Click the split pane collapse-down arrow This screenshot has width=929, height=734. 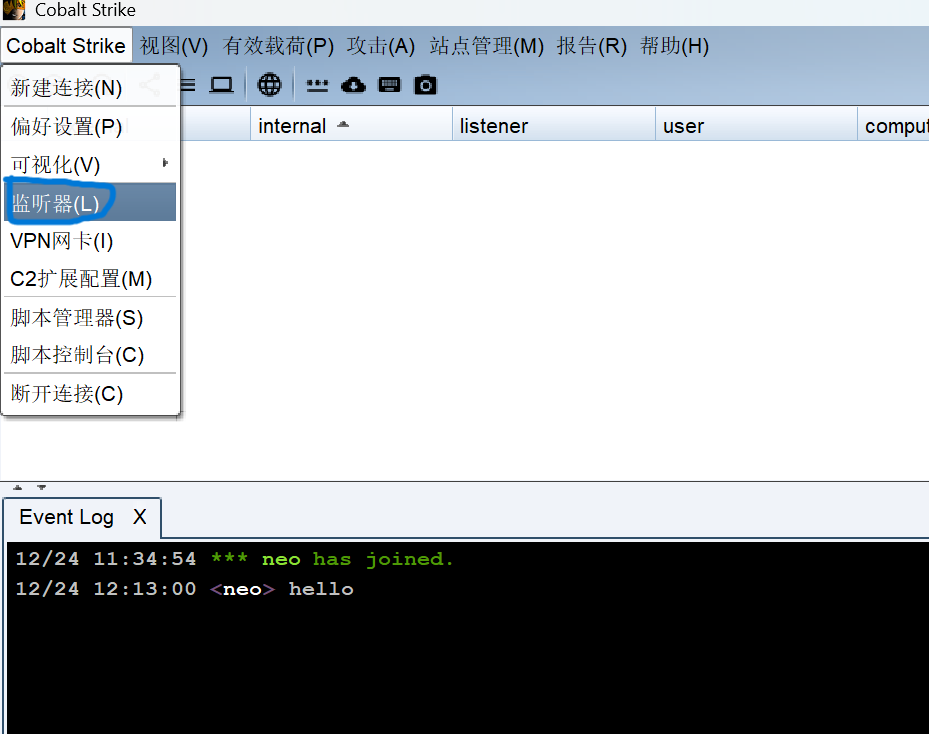click(41, 487)
